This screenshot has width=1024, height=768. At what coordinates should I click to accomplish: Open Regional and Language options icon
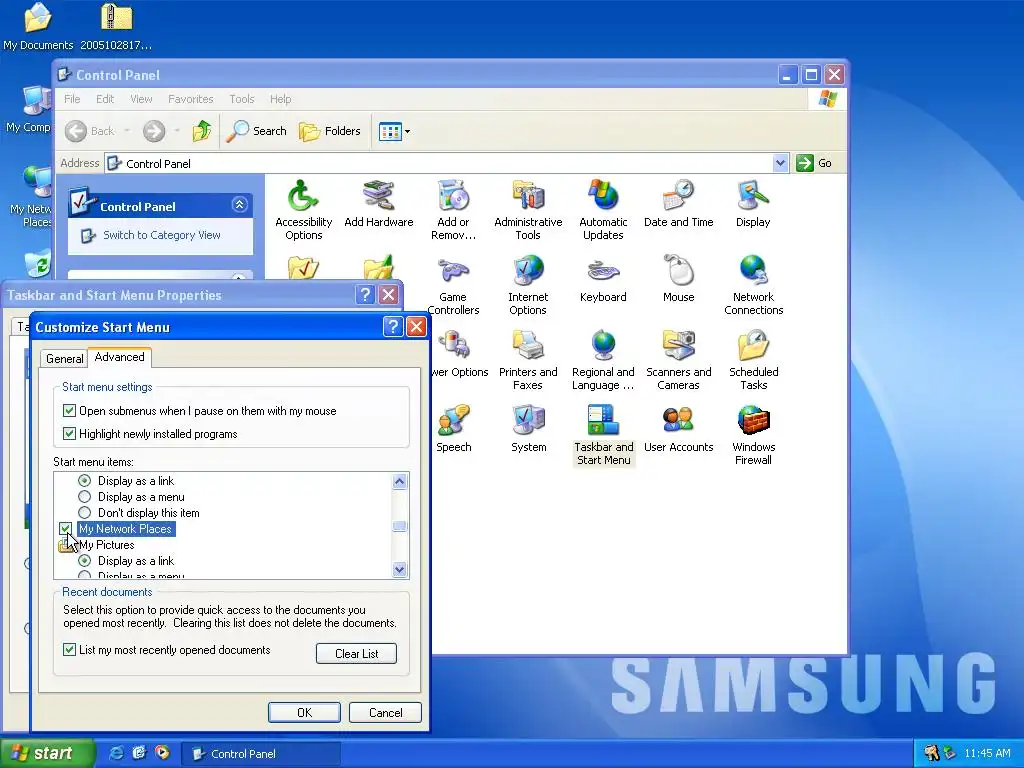click(603, 360)
